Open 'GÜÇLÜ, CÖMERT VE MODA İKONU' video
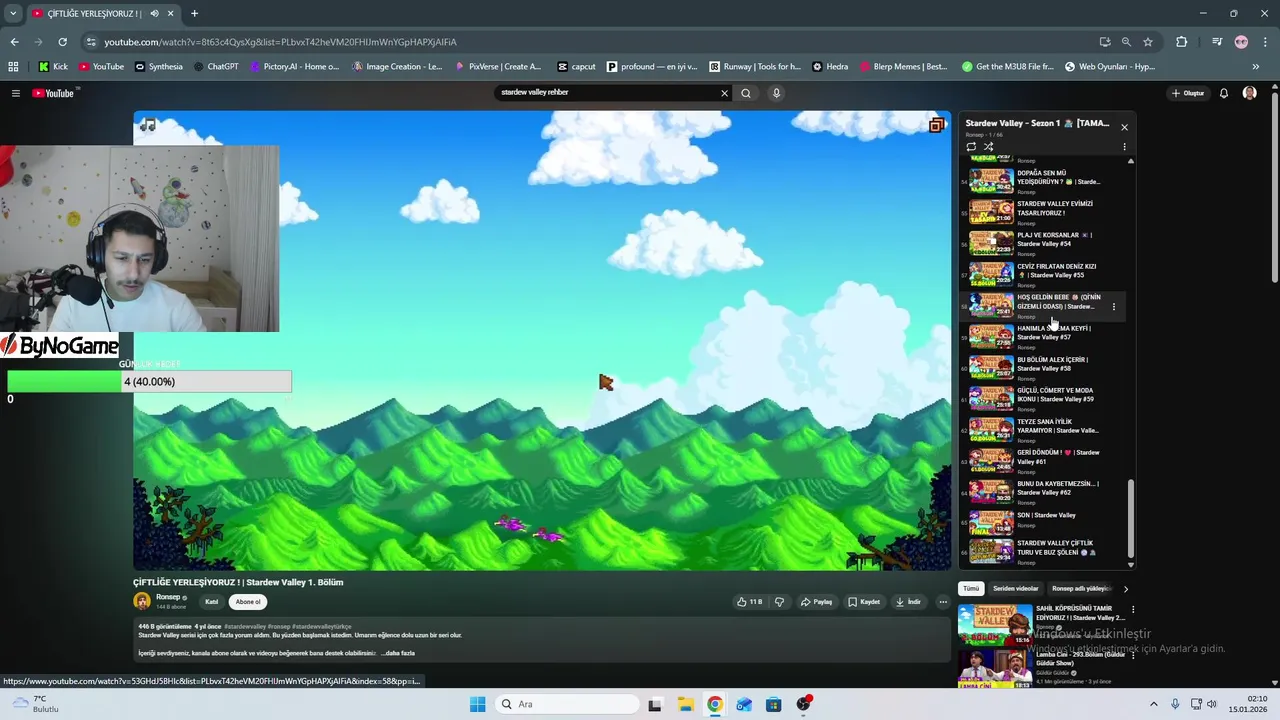 (1043, 398)
